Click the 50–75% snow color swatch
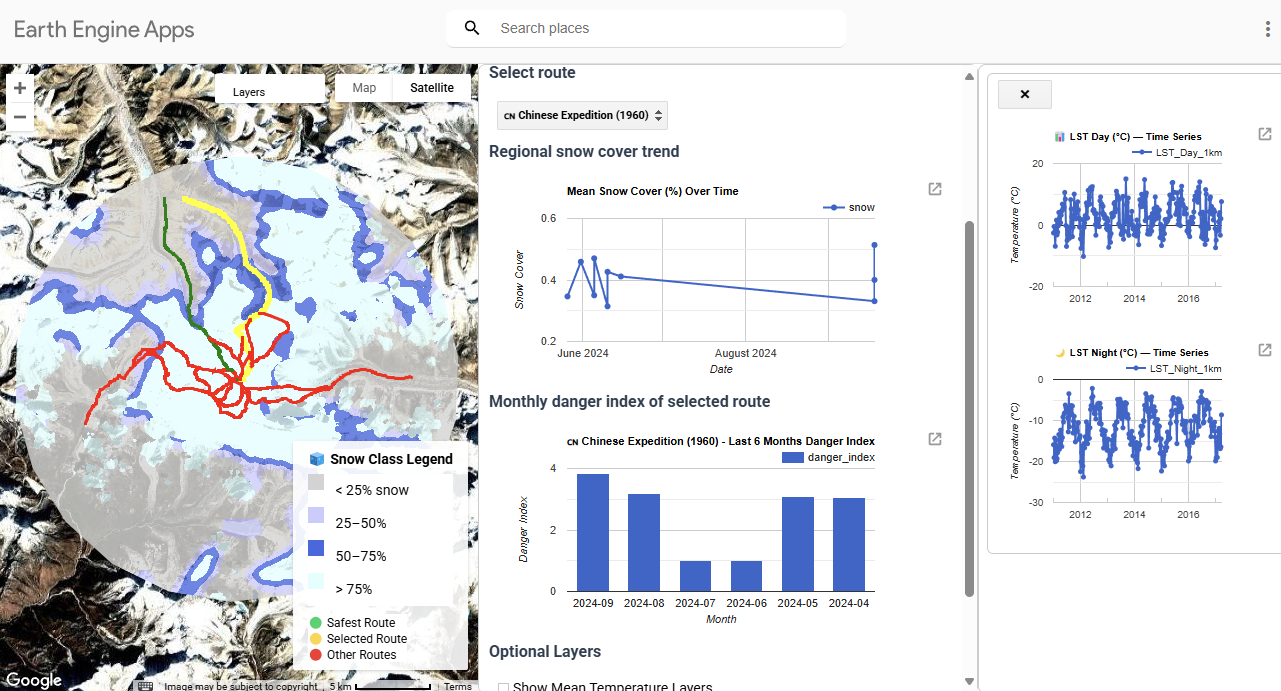The height and width of the screenshot is (691, 1281). pyautogui.click(x=316, y=548)
